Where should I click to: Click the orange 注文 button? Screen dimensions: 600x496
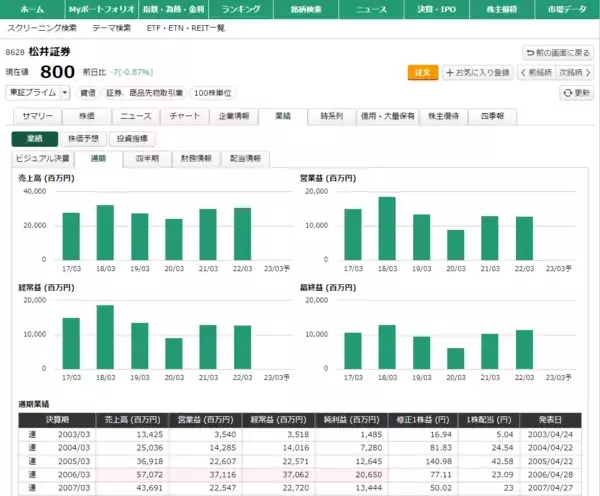coord(423,72)
